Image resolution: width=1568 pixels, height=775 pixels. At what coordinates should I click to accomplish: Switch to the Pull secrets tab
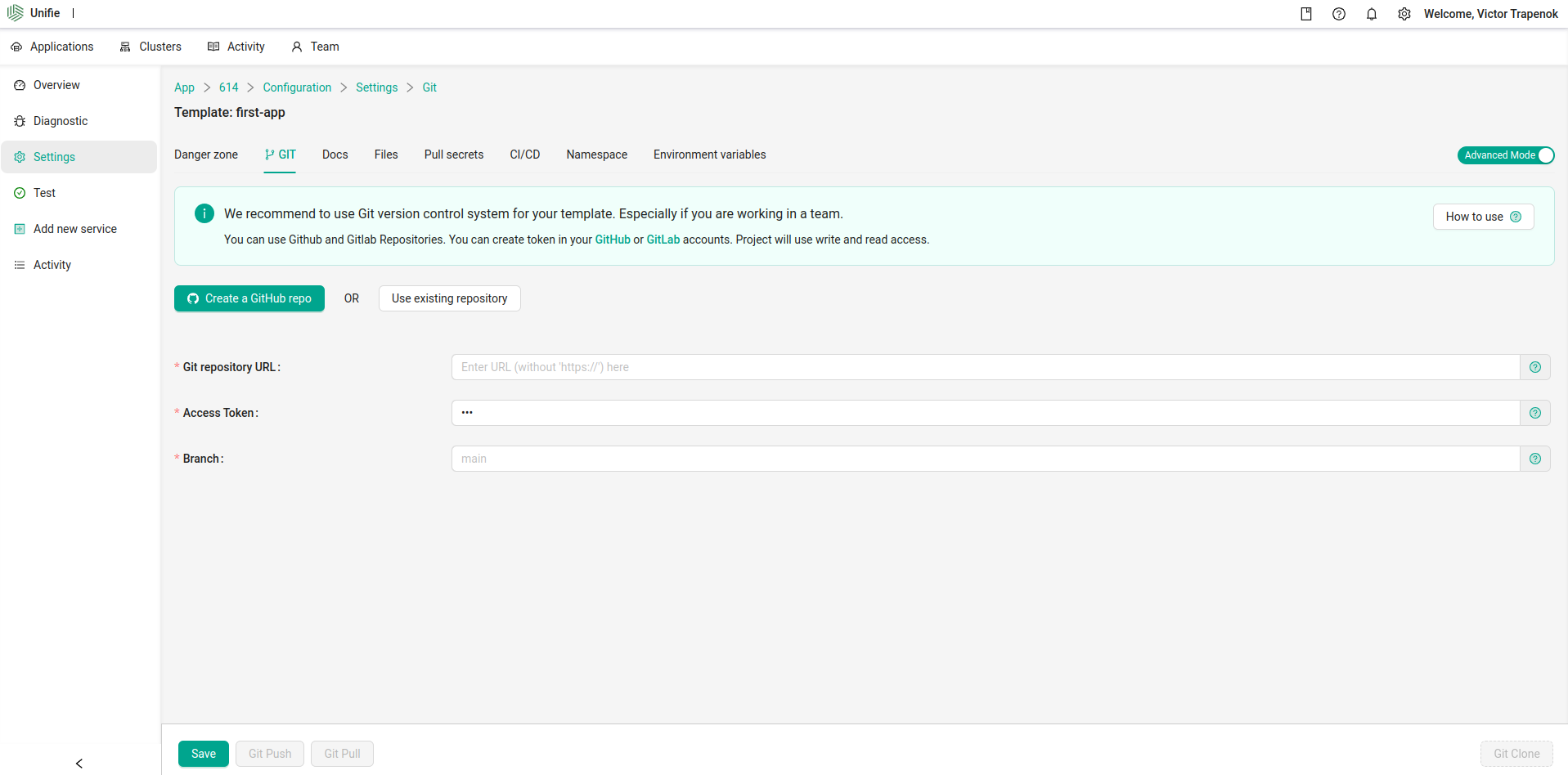tap(454, 155)
